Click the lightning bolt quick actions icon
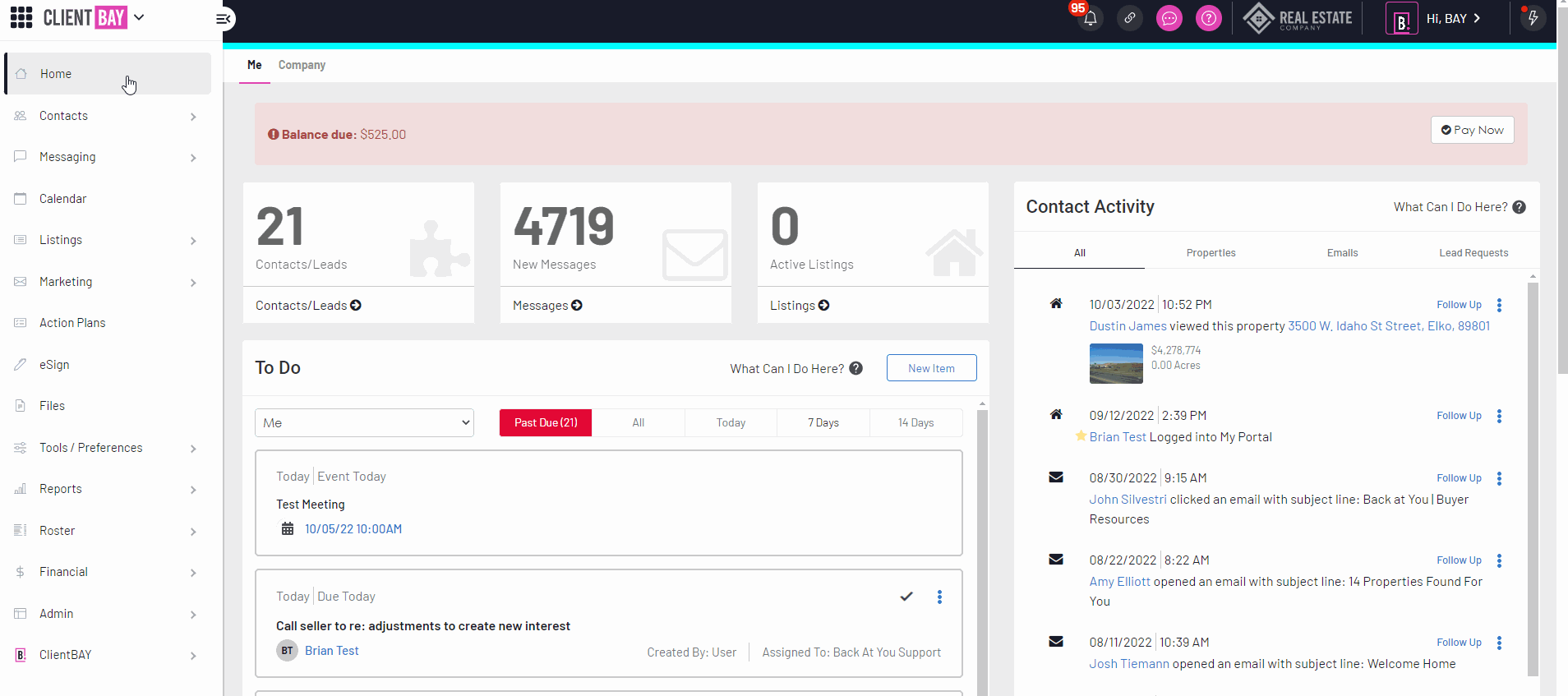The height and width of the screenshot is (696, 1568). 1533,18
